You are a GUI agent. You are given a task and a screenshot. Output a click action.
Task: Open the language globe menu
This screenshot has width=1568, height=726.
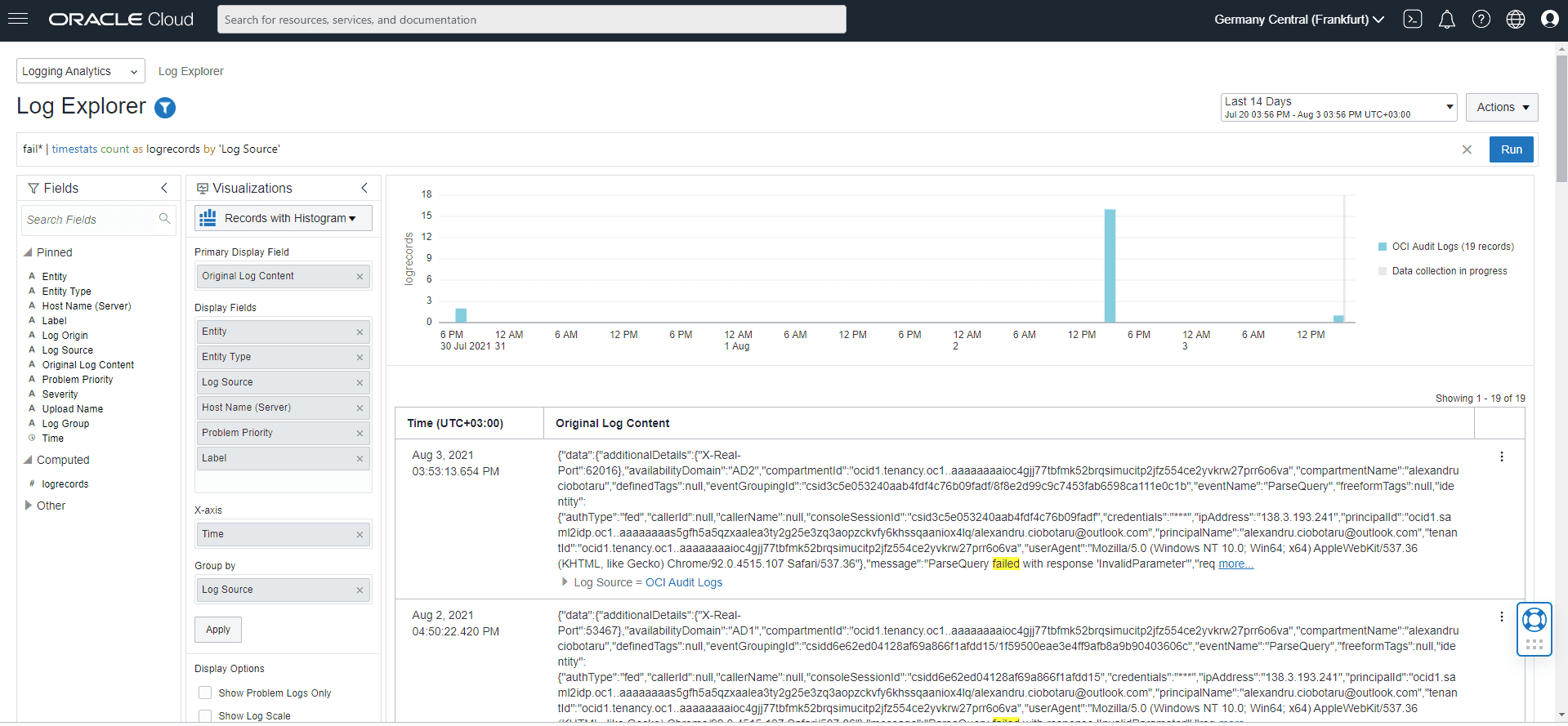[1515, 20]
